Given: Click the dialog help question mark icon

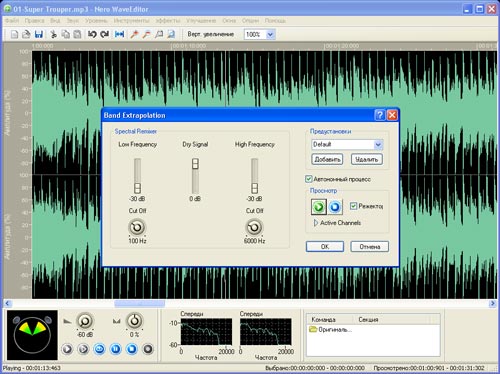Looking at the screenshot, I should [x=380, y=115].
